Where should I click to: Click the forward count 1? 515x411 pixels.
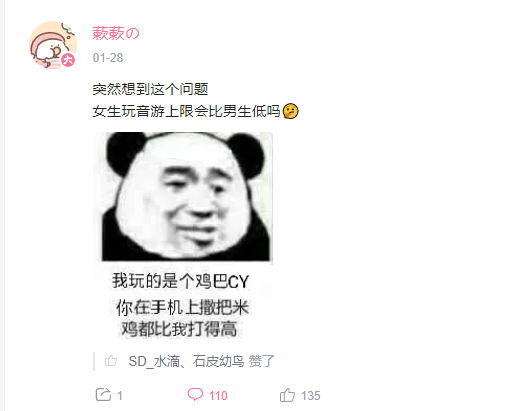pyautogui.click(x=120, y=396)
